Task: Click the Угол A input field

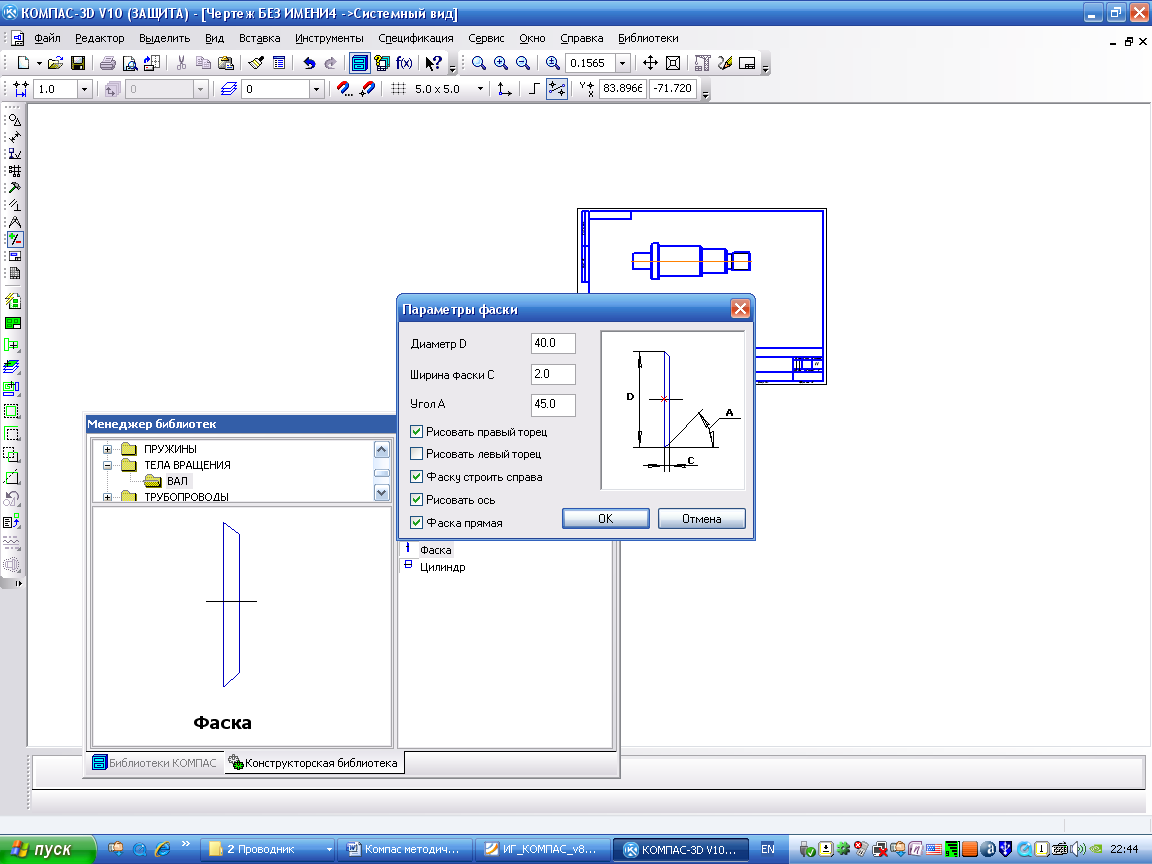Action: point(553,404)
